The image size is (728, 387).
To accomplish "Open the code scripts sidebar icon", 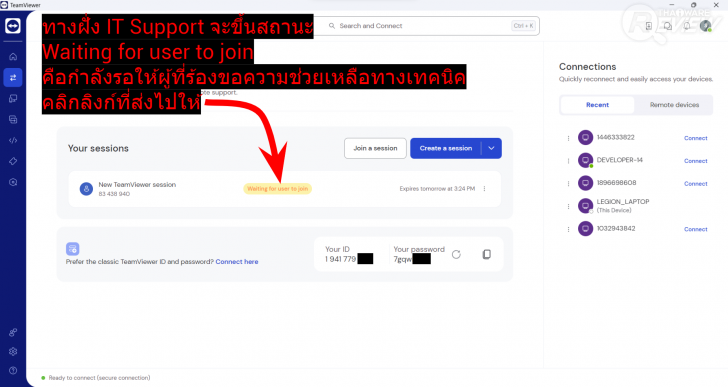I will (x=13, y=140).
